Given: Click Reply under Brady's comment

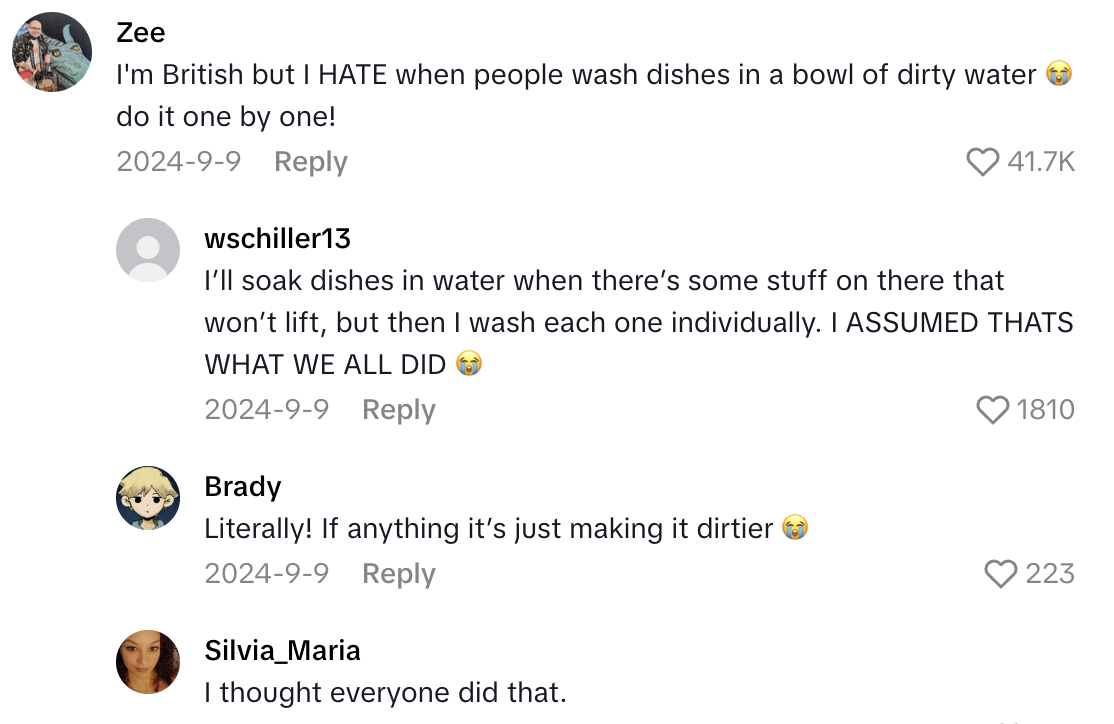Looking at the screenshot, I should coord(398,574).
